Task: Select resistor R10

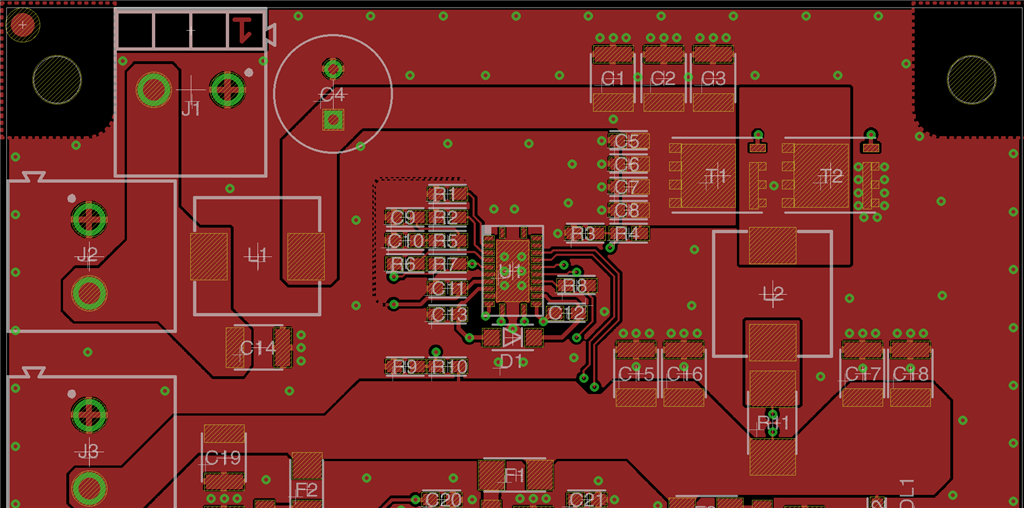Action: pyautogui.click(x=449, y=367)
